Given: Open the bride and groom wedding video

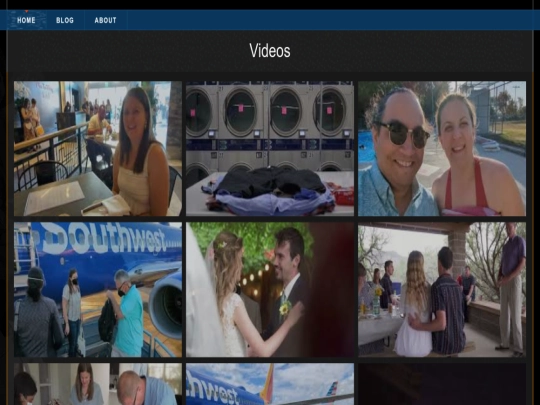Looking at the screenshot, I should 270,289.
